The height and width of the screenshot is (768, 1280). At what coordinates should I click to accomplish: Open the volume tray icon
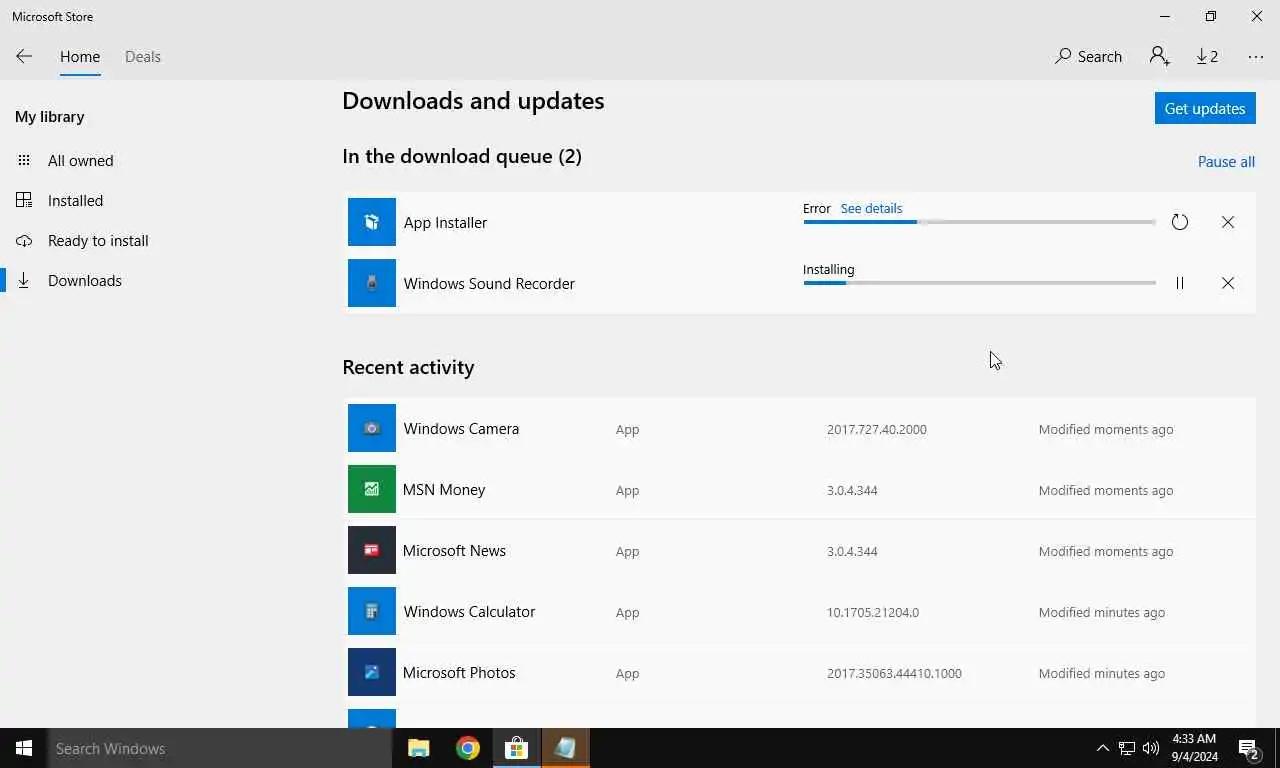[1151, 748]
